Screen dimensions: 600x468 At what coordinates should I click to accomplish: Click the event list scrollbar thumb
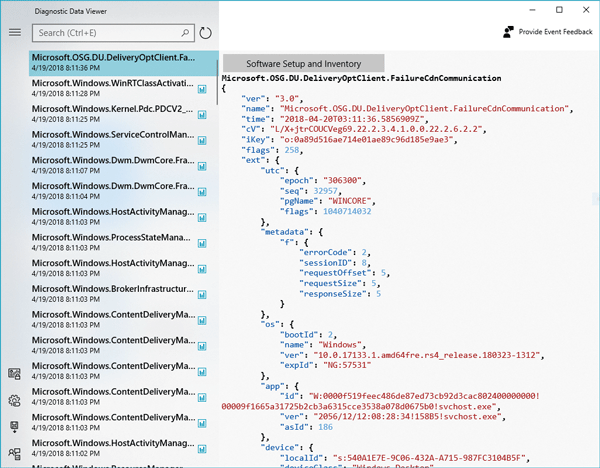click(x=217, y=82)
